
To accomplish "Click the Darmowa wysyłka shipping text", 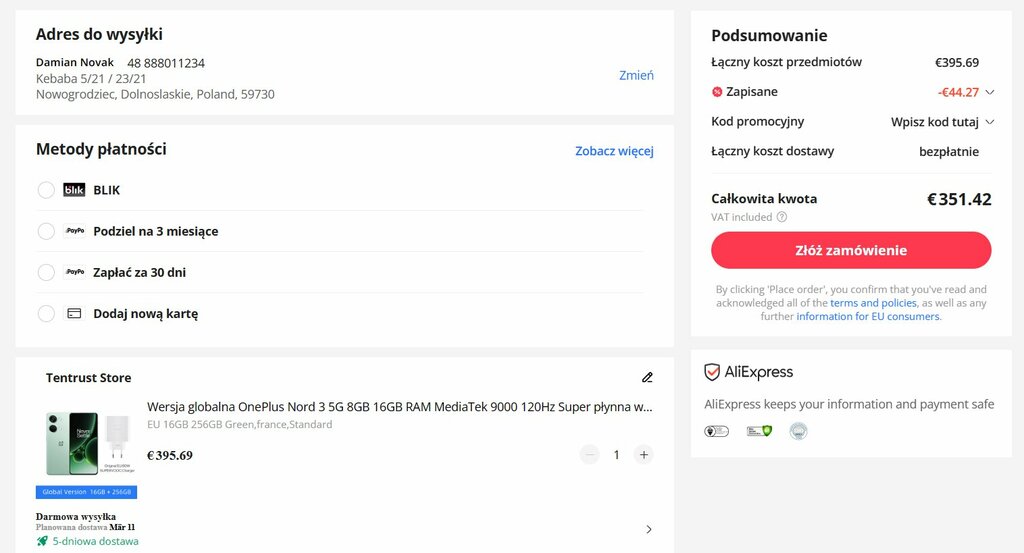I will (76, 516).
